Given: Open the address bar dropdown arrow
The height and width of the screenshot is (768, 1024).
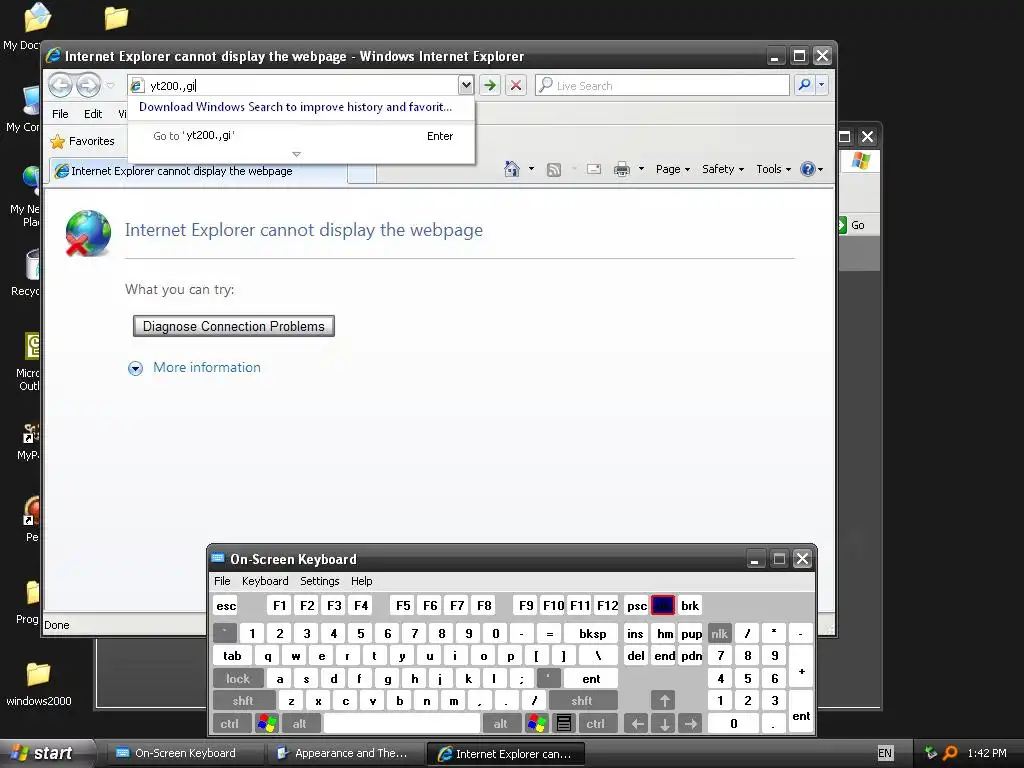Looking at the screenshot, I should [465, 85].
